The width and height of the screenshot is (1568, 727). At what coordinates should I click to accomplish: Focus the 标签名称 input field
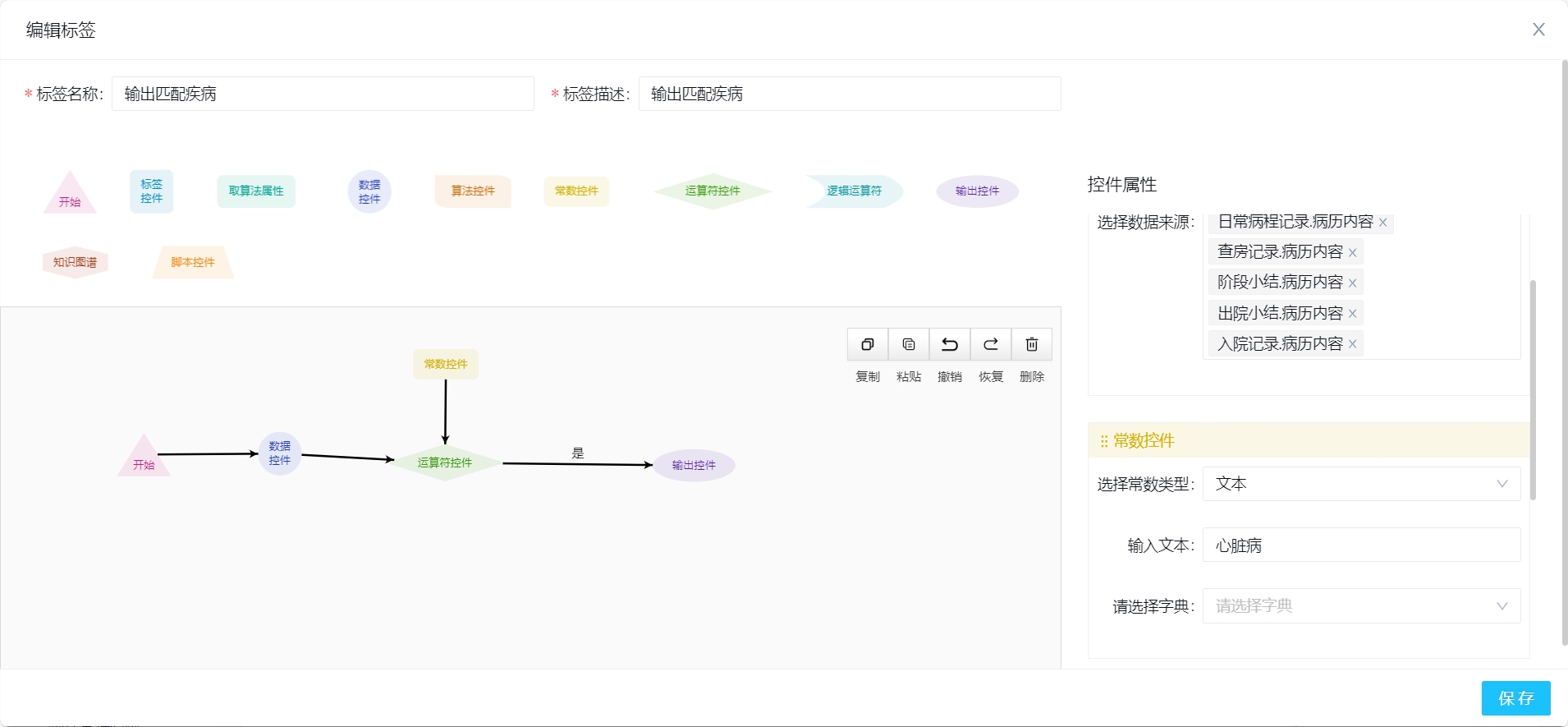[x=323, y=94]
